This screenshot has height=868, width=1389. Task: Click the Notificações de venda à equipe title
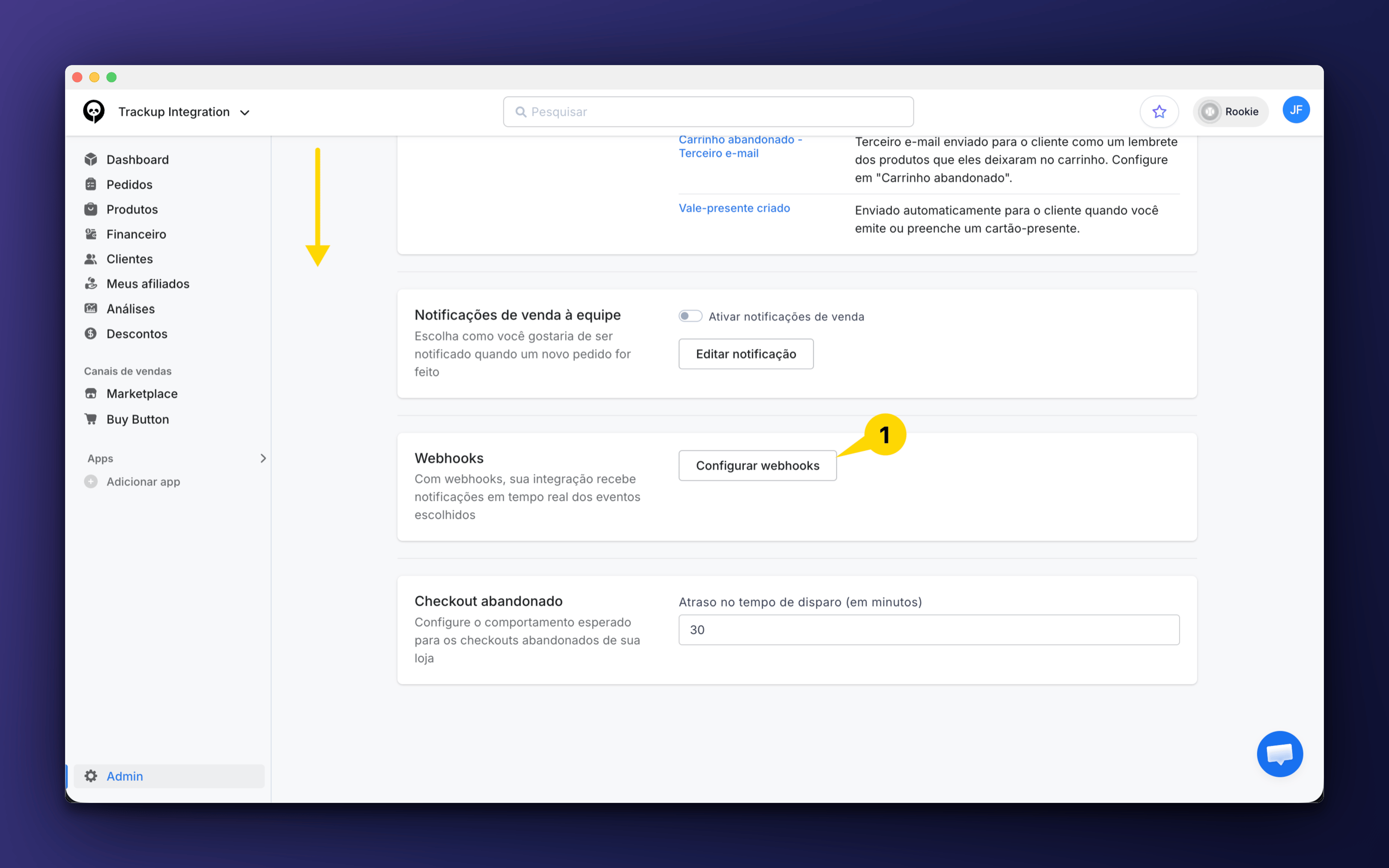click(x=518, y=315)
